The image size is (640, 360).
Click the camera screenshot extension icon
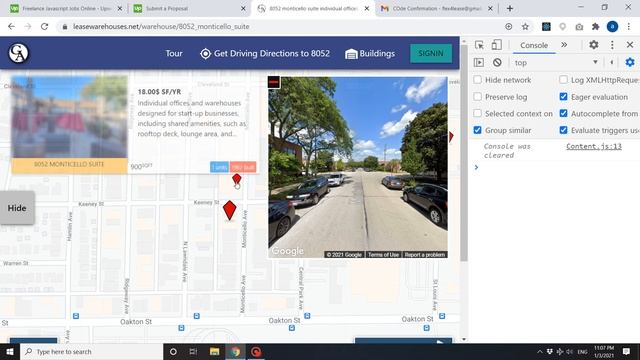pos(579,27)
